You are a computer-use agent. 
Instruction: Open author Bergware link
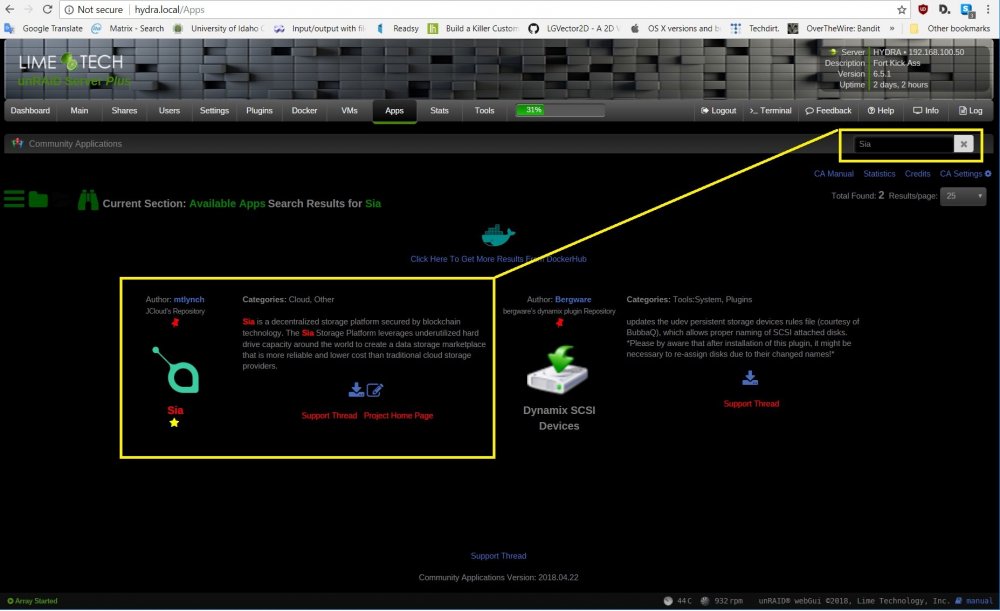pyautogui.click(x=573, y=299)
